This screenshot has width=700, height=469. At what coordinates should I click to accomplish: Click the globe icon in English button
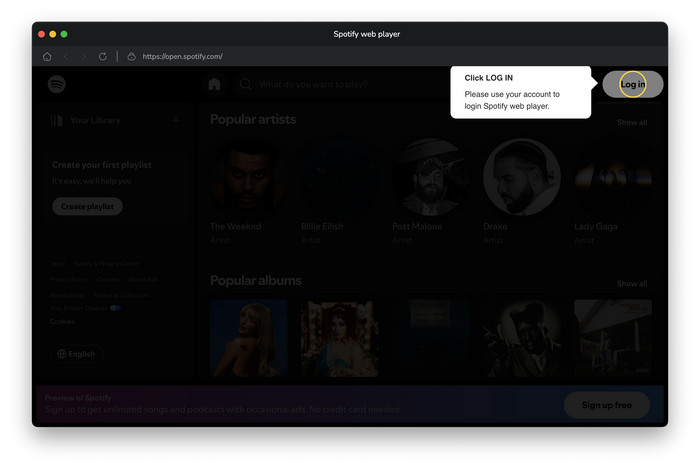(x=62, y=354)
